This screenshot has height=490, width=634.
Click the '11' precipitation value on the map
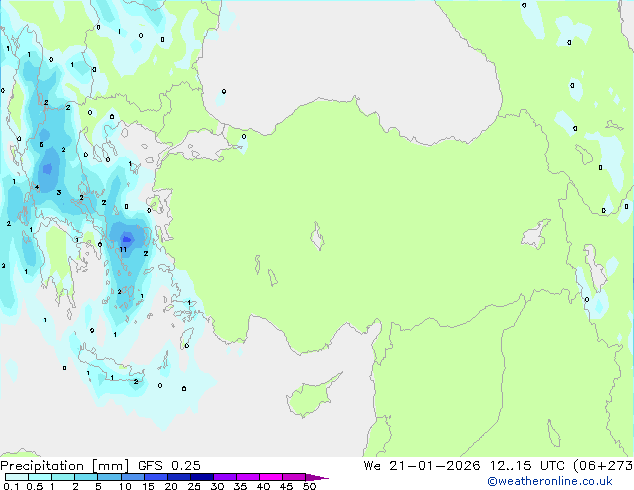[x=123, y=249]
